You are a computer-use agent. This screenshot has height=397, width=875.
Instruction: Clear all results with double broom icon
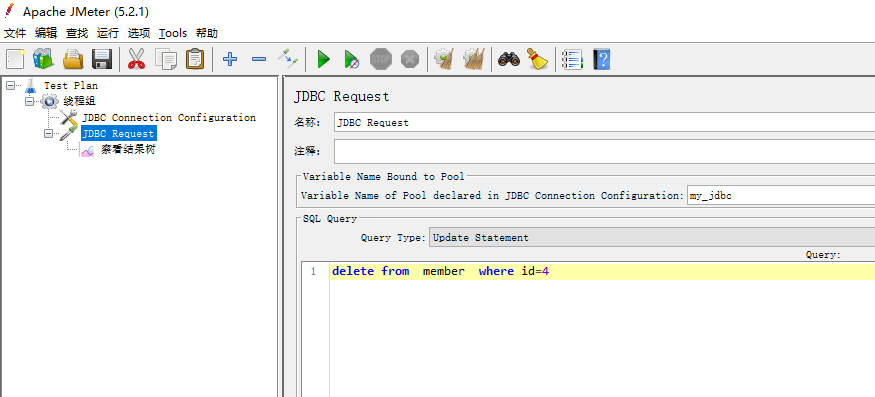coord(473,59)
